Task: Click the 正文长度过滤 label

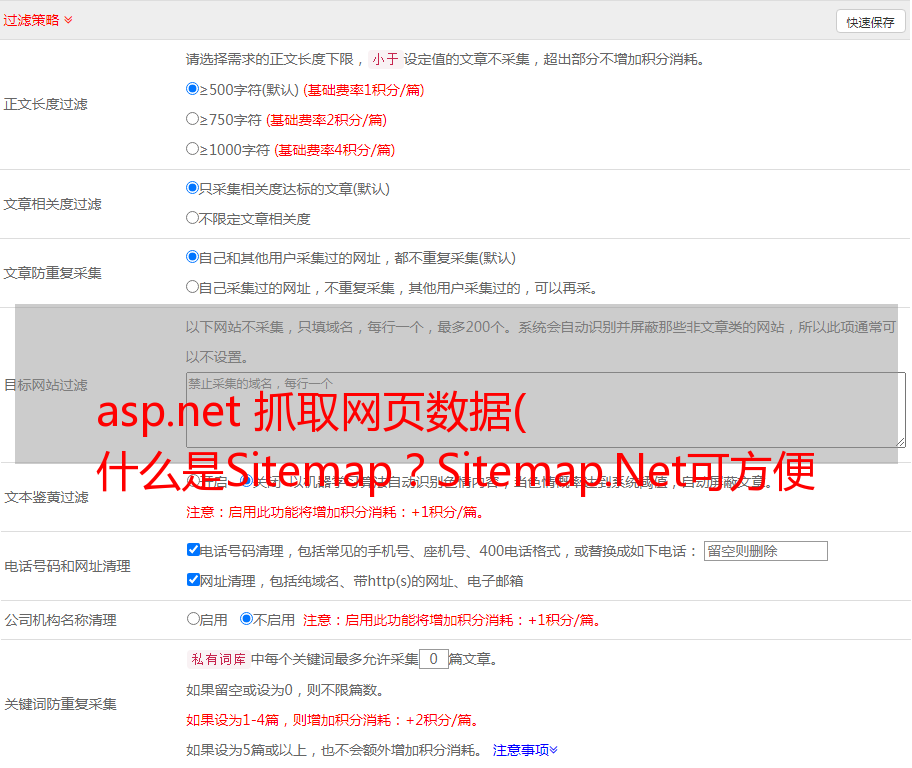Action: (46, 104)
